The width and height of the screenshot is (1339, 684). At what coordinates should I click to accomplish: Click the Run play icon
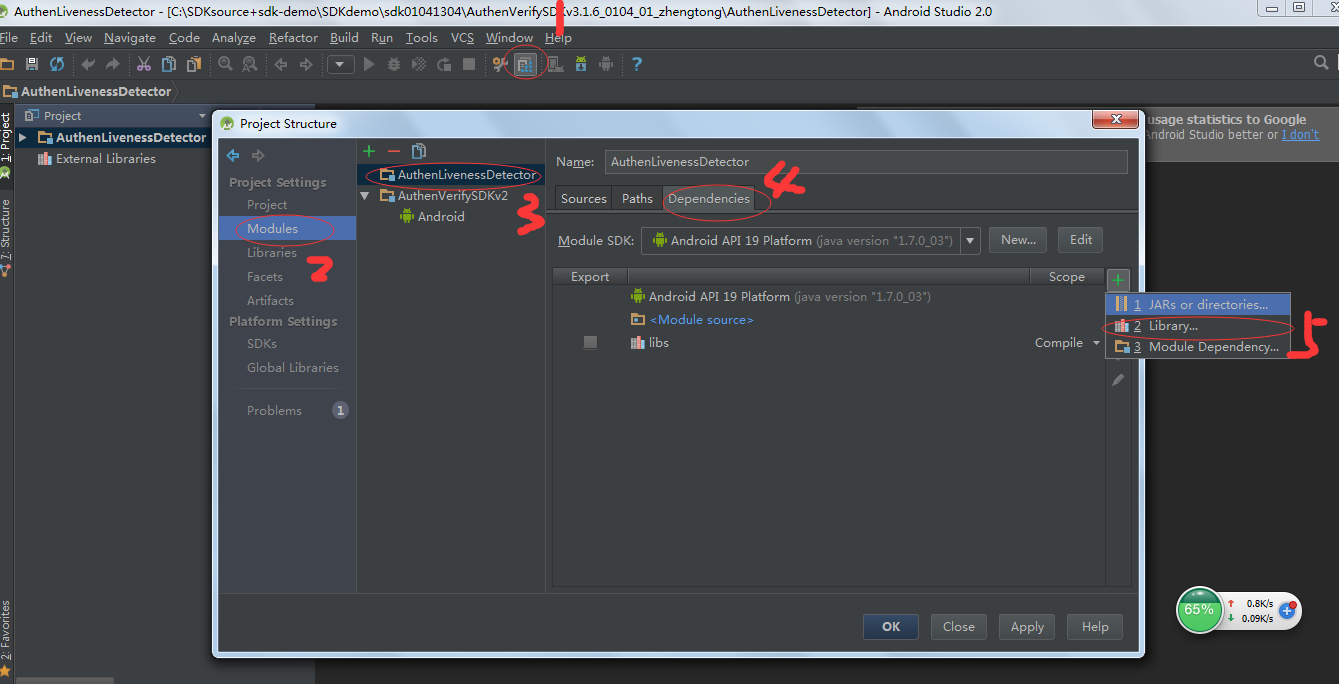click(x=369, y=64)
